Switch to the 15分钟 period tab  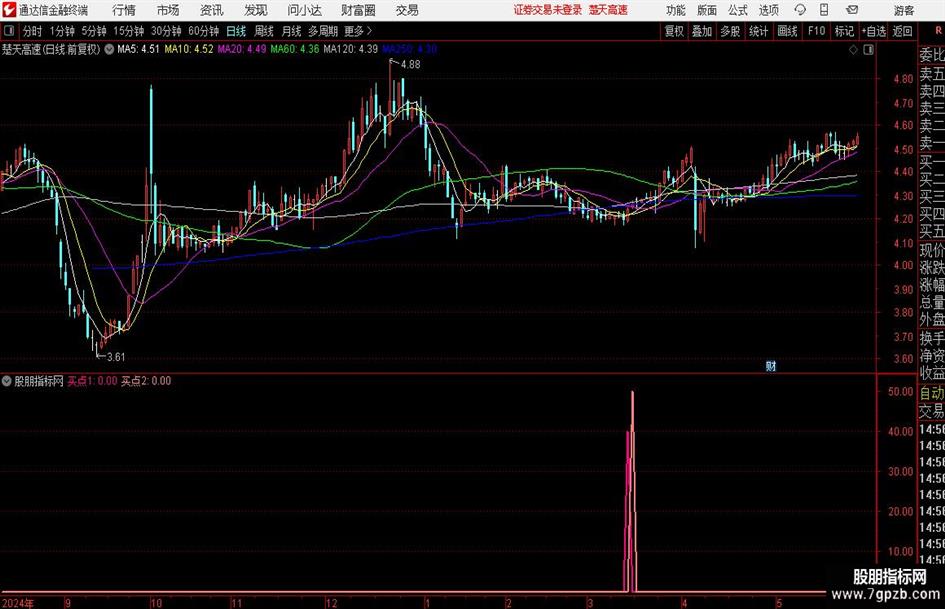coord(129,31)
